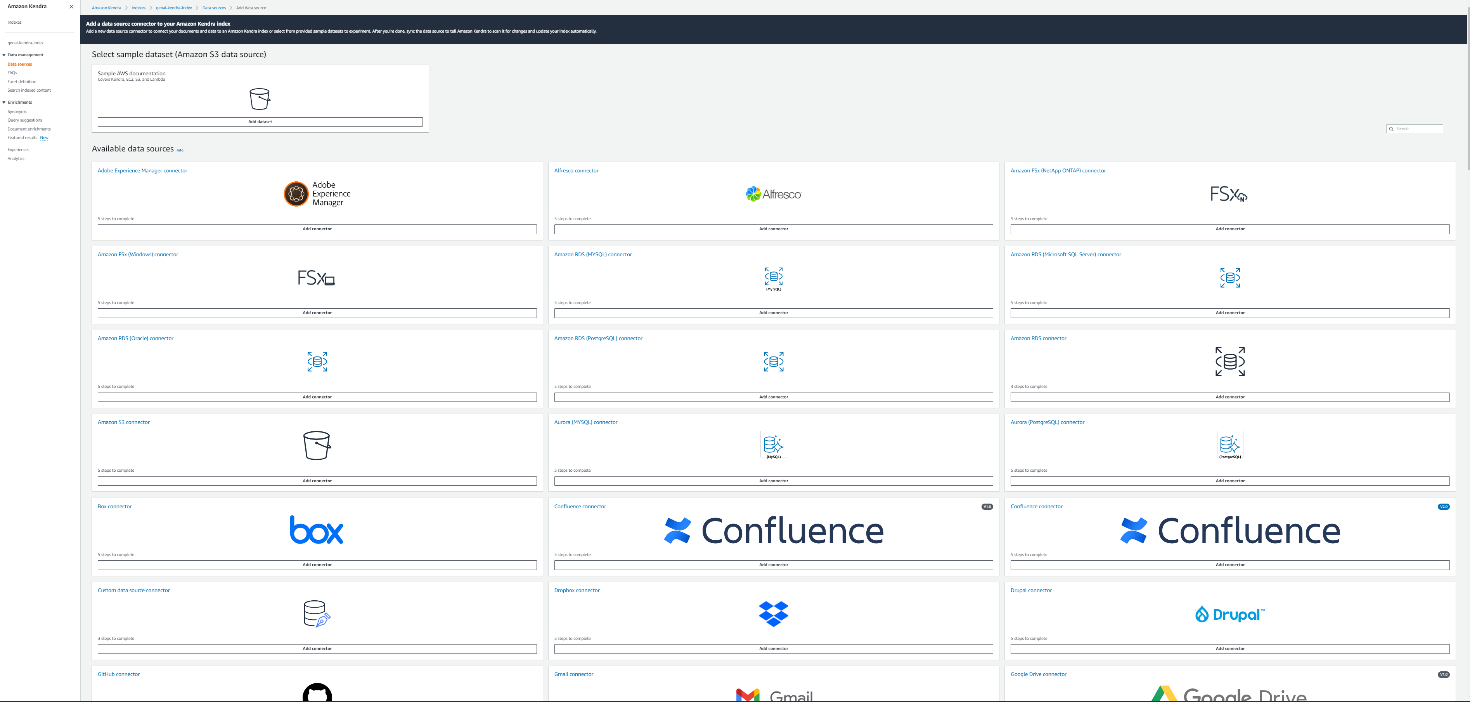Open the Aurora (MySQL) connector title link
1470x702 pixels.
(x=586, y=422)
